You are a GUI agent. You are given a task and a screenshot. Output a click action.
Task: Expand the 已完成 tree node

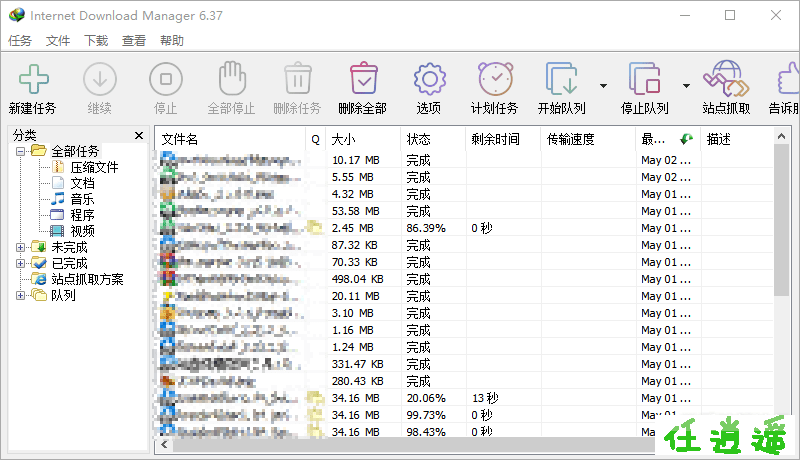coord(20,263)
